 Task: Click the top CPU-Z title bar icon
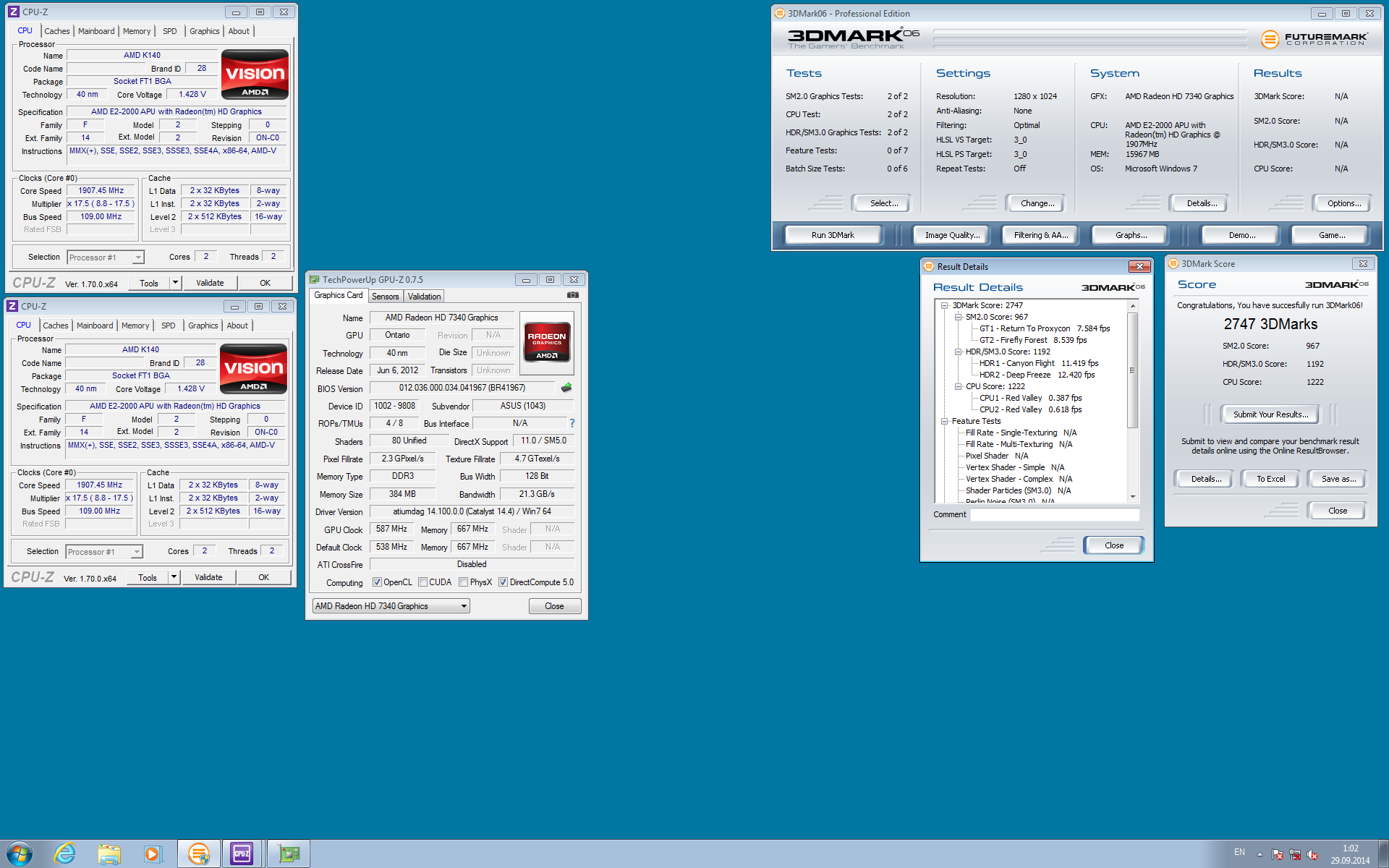(x=13, y=12)
